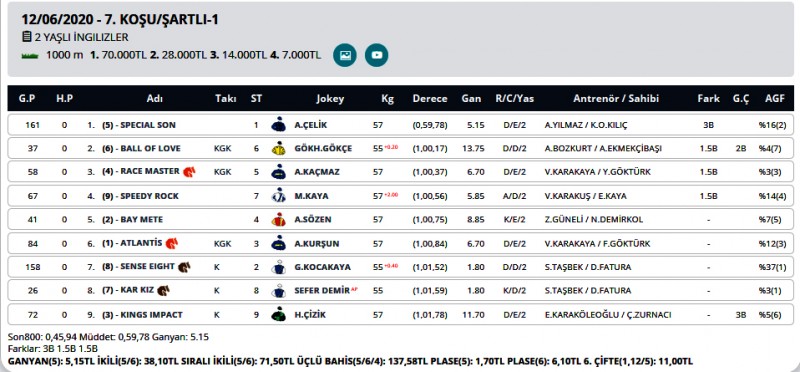Click Z.GÜNELİ / N.DEMİRKOL trainer-owner cell
Screen dimensions: 800x372
[594, 219]
